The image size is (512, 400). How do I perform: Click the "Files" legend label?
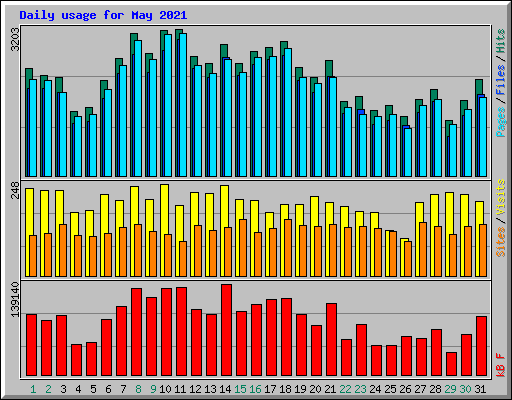coord(500,80)
